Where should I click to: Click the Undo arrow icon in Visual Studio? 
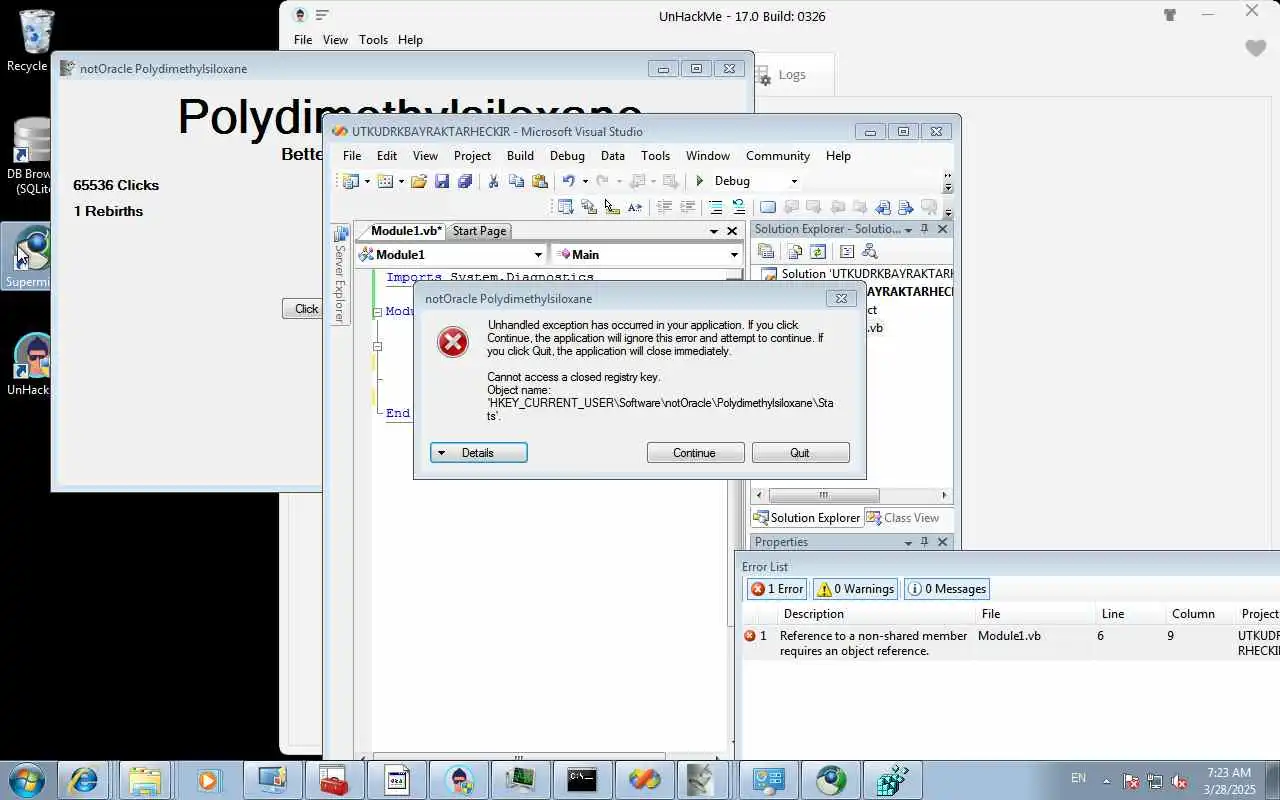(x=568, y=181)
